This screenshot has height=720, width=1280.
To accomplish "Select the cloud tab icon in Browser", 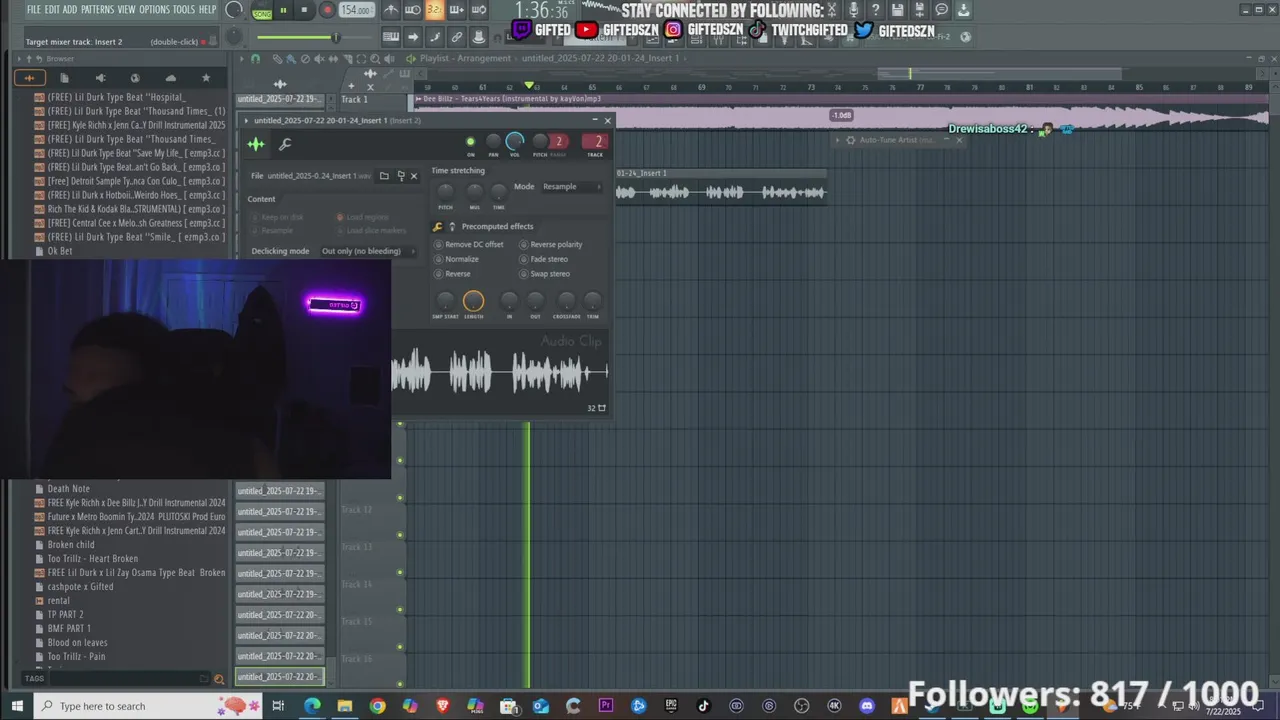I will (171, 78).
